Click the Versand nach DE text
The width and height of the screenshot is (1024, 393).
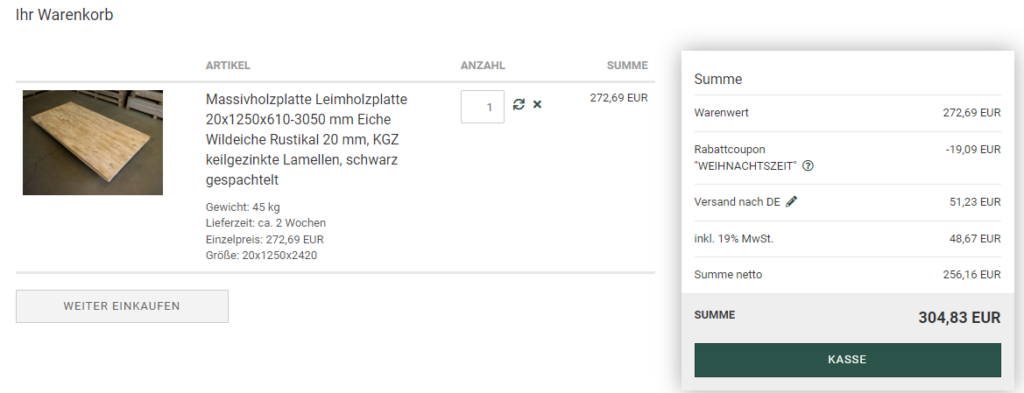pos(737,202)
